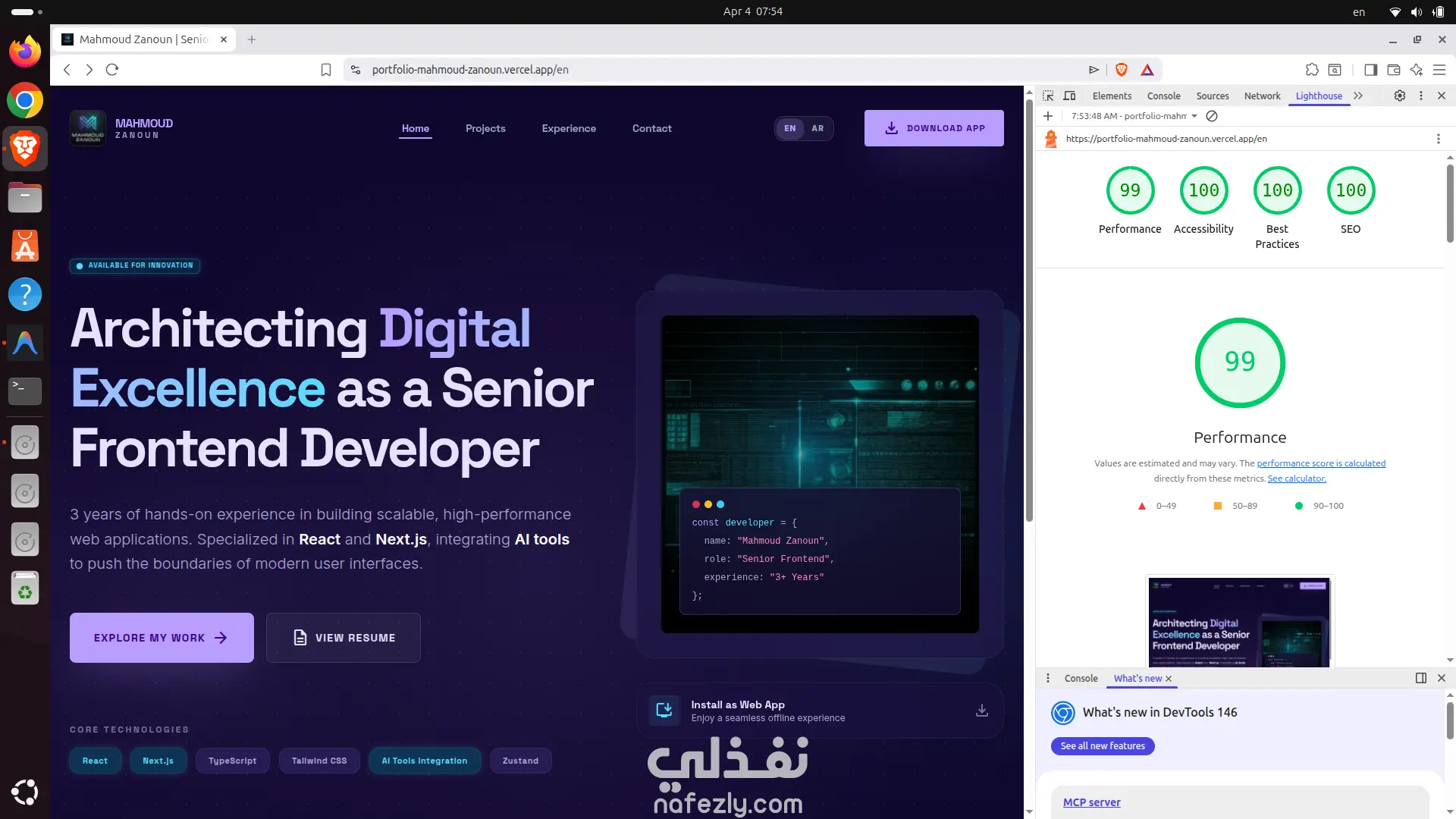Switch to the Network tab

(x=1262, y=96)
